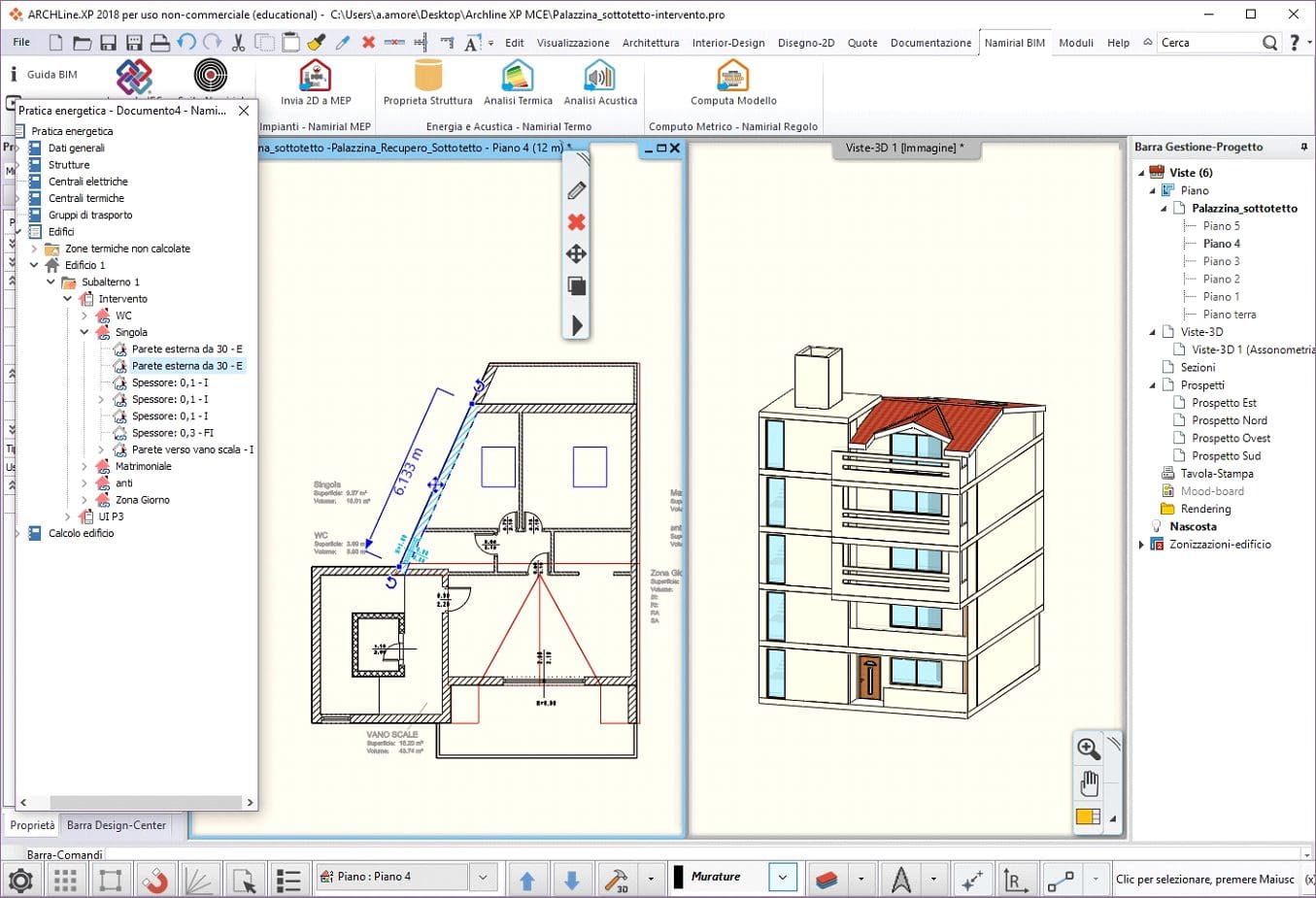Click into the Cerca search field
Image resolution: width=1316 pixels, height=898 pixels.
(x=1207, y=43)
